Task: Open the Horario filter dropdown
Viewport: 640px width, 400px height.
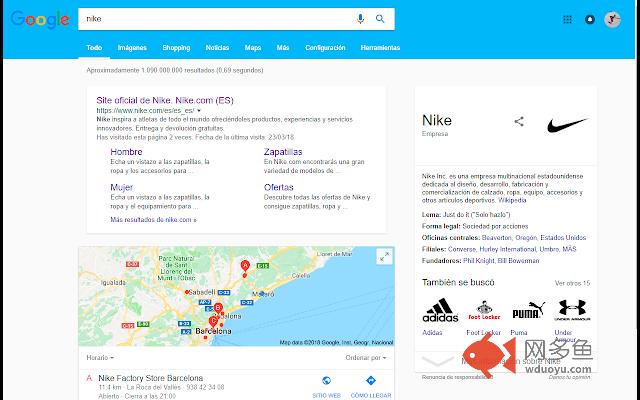Action: tap(100, 358)
